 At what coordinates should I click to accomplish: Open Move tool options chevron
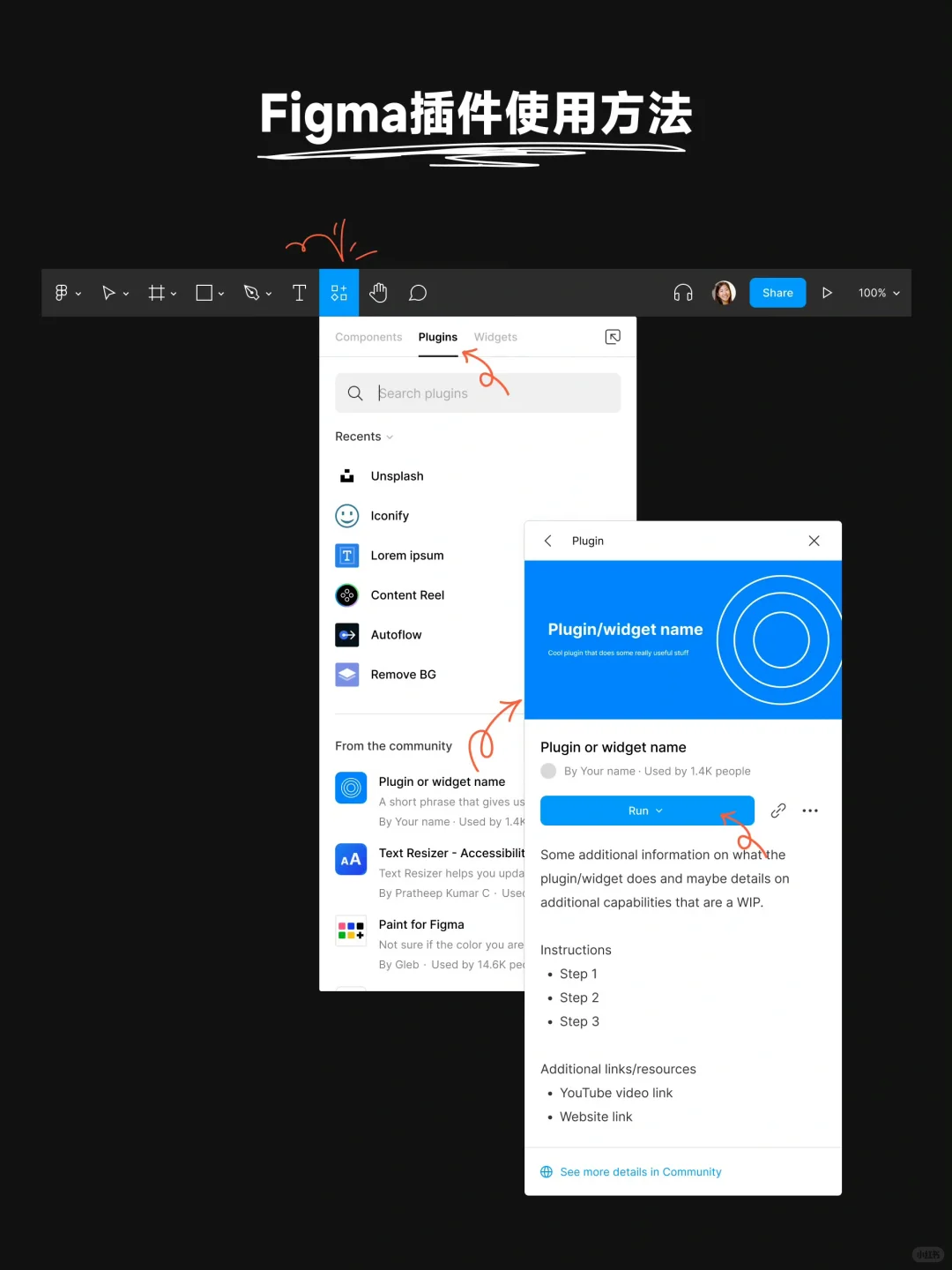(x=126, y=294)
